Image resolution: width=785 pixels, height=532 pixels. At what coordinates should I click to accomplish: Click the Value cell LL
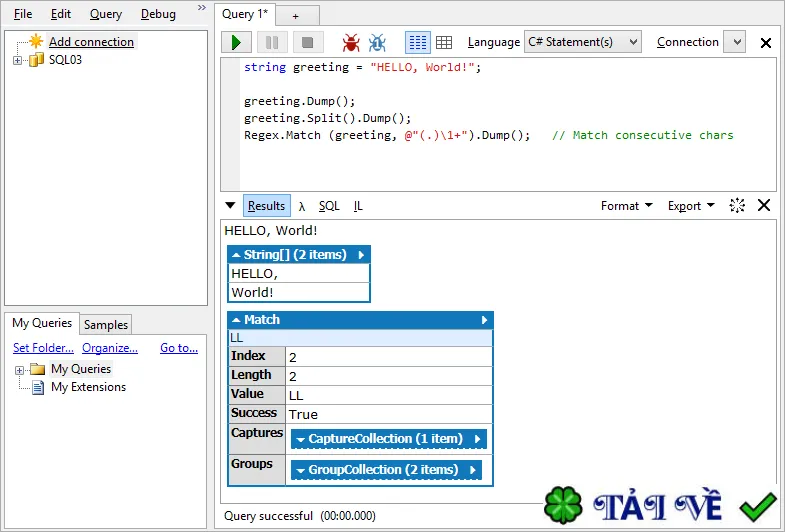point(389,395)
